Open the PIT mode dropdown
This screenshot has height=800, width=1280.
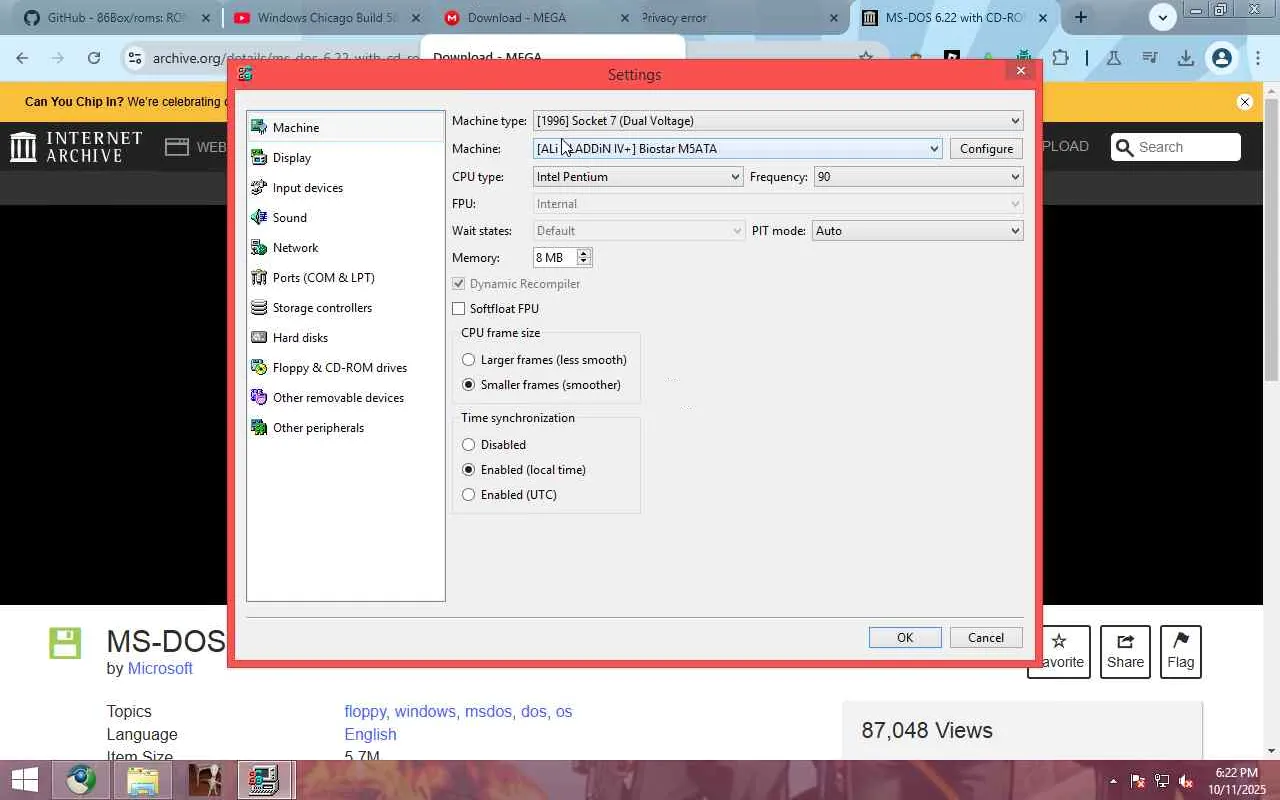pos(918,231)
